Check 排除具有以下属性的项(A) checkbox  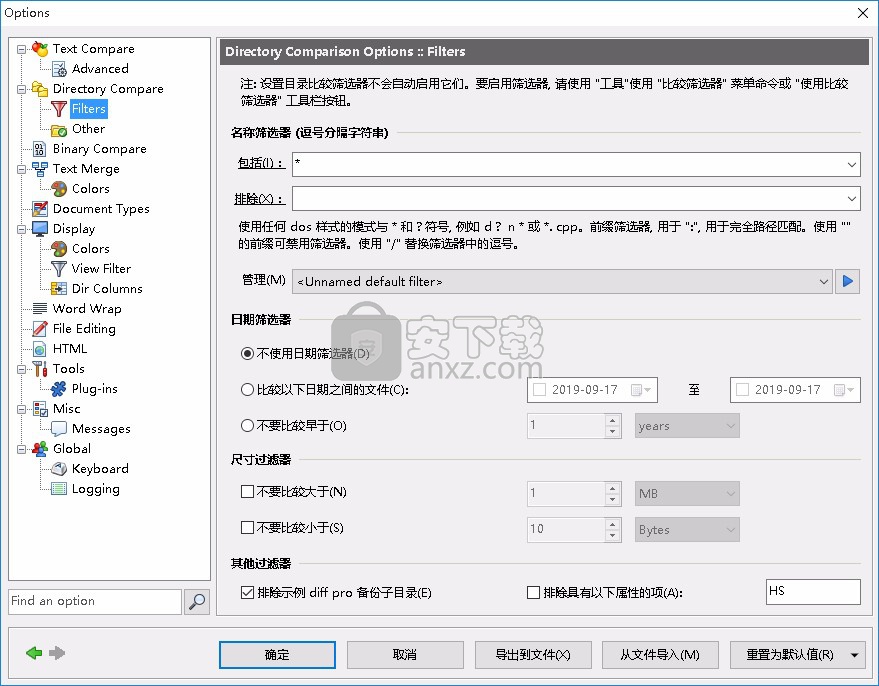pyautogui.click(x=534, y=592)
